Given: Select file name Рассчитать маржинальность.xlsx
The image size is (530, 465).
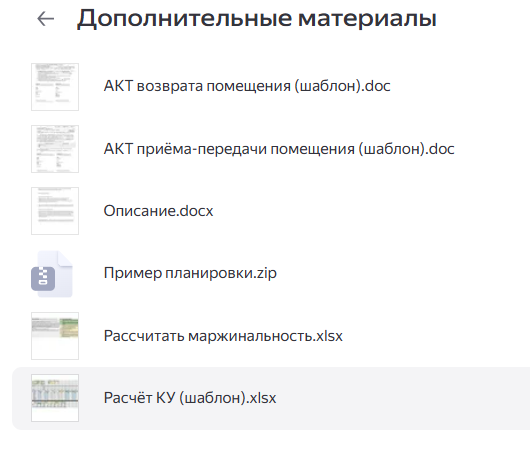Looking at the screenshot, I should pos(223,336).
